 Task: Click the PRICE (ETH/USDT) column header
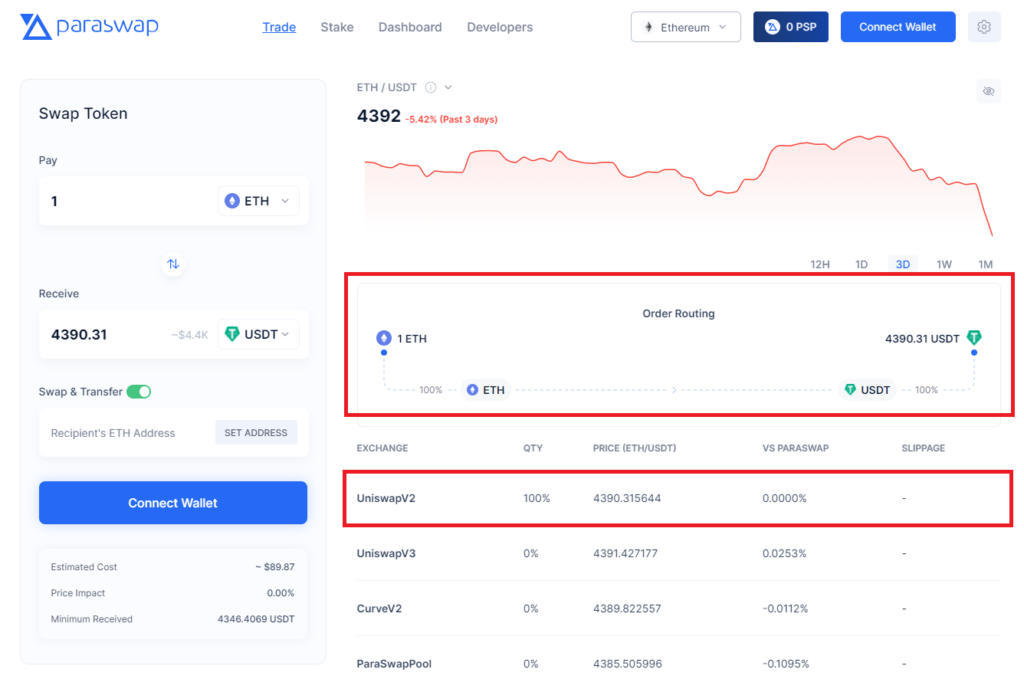(634, 448)
